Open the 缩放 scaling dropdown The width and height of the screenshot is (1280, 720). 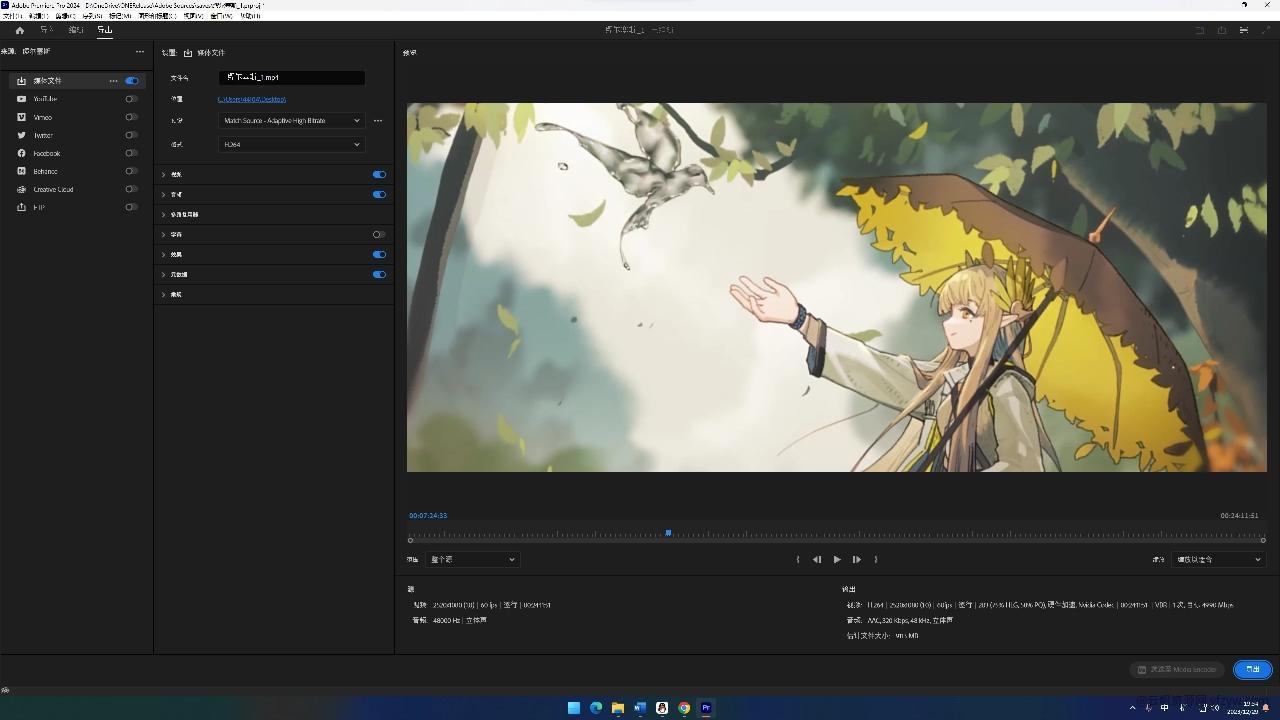[1218, 560]
